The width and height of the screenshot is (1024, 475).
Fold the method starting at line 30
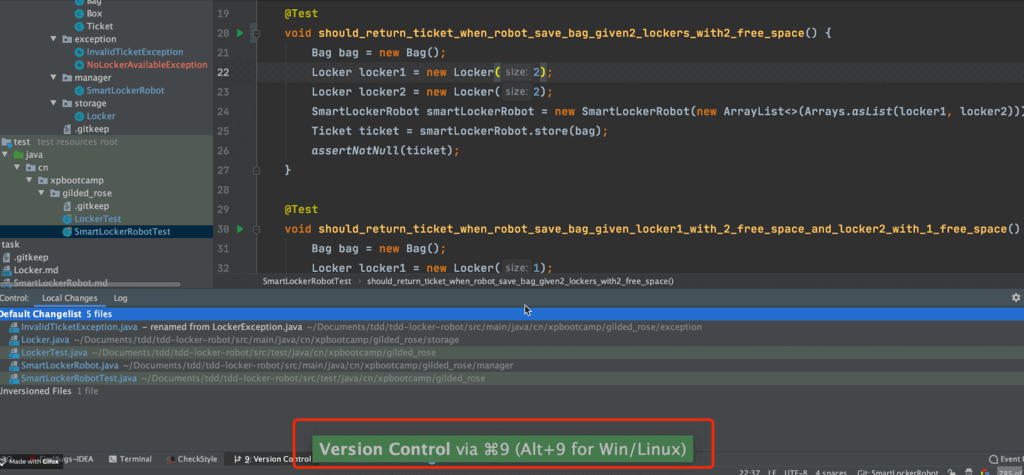(256, 229)
